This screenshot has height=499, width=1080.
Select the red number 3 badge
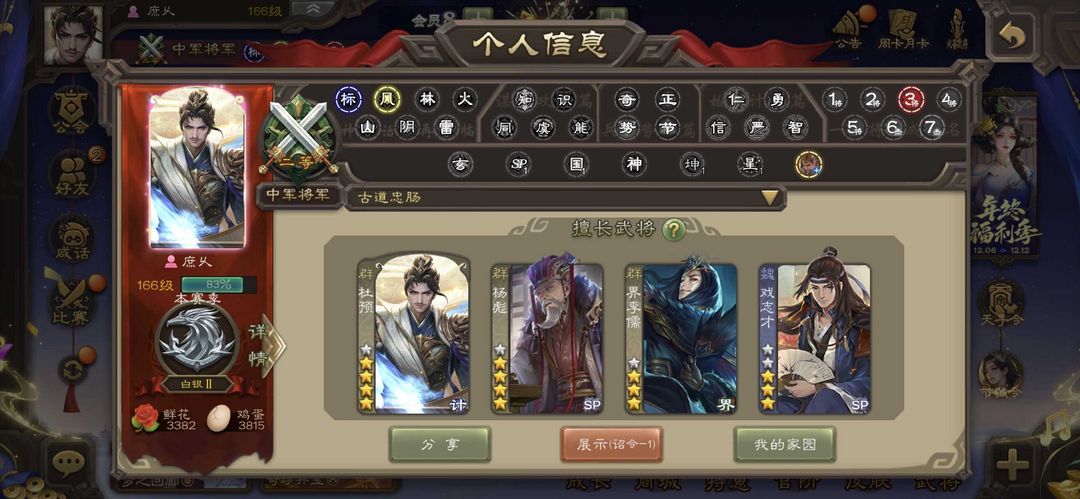(x=911, y=99)
